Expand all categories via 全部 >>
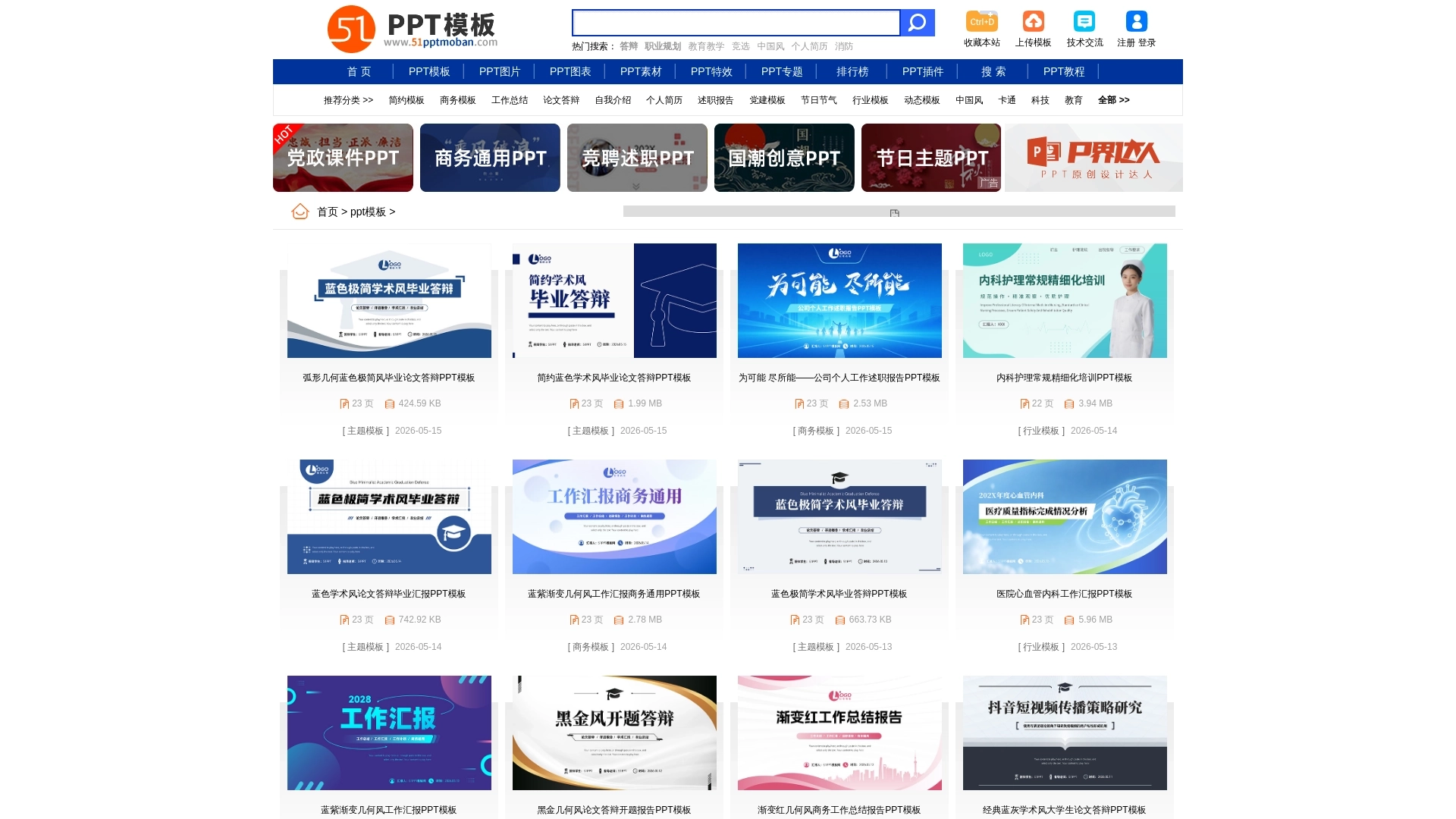This screenshot has height=819, width=1456. click(x=1113, y=100)
